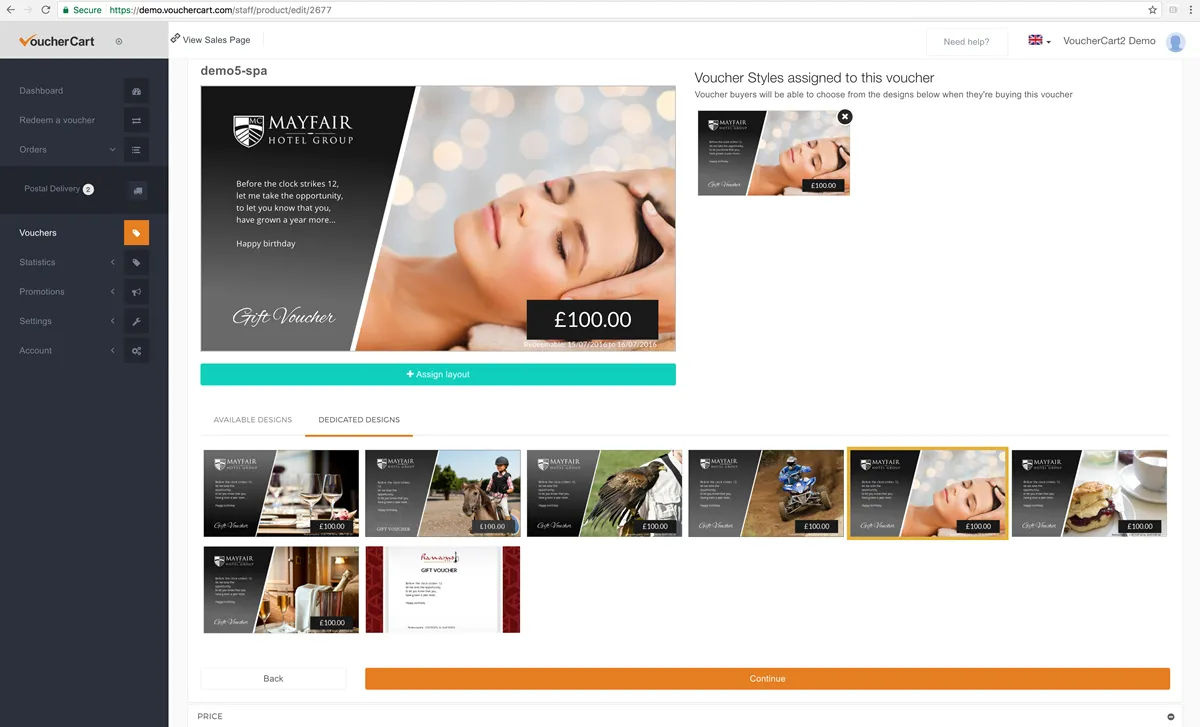Switch to the Available Designs tab
The height and width of the screenshot is (727, 1200).
253,420
